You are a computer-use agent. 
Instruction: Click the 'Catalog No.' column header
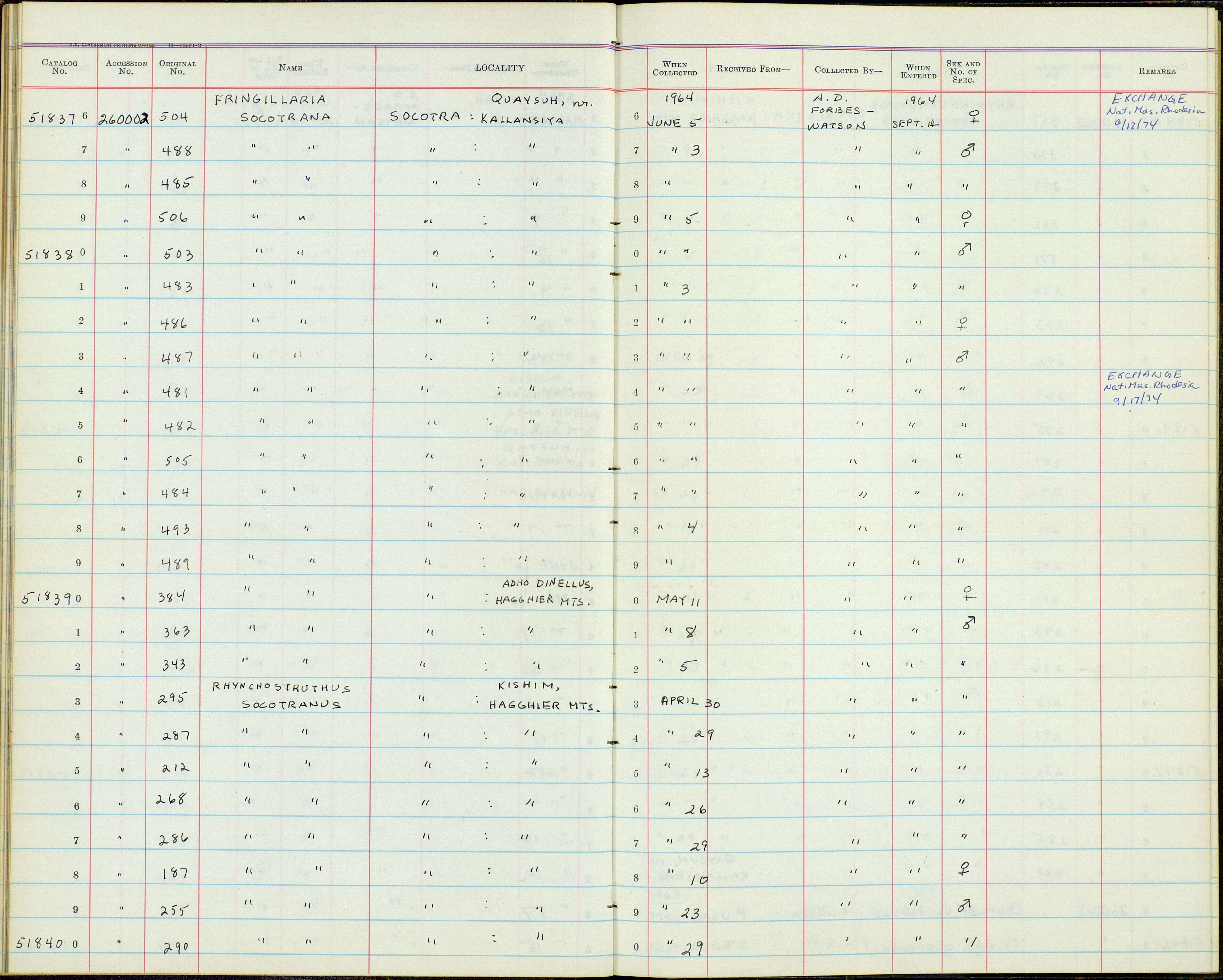60,67
